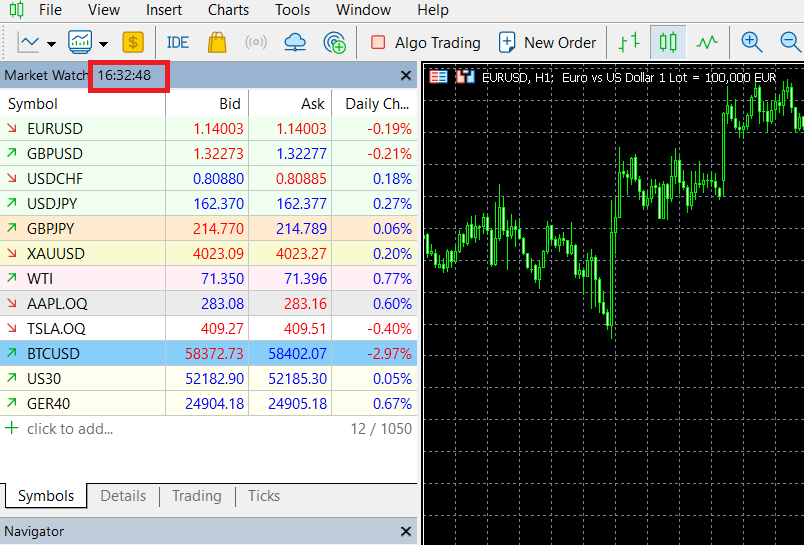The image size is (804, 545).
Task: Open the Tools menu
Action: coord(292,10)
